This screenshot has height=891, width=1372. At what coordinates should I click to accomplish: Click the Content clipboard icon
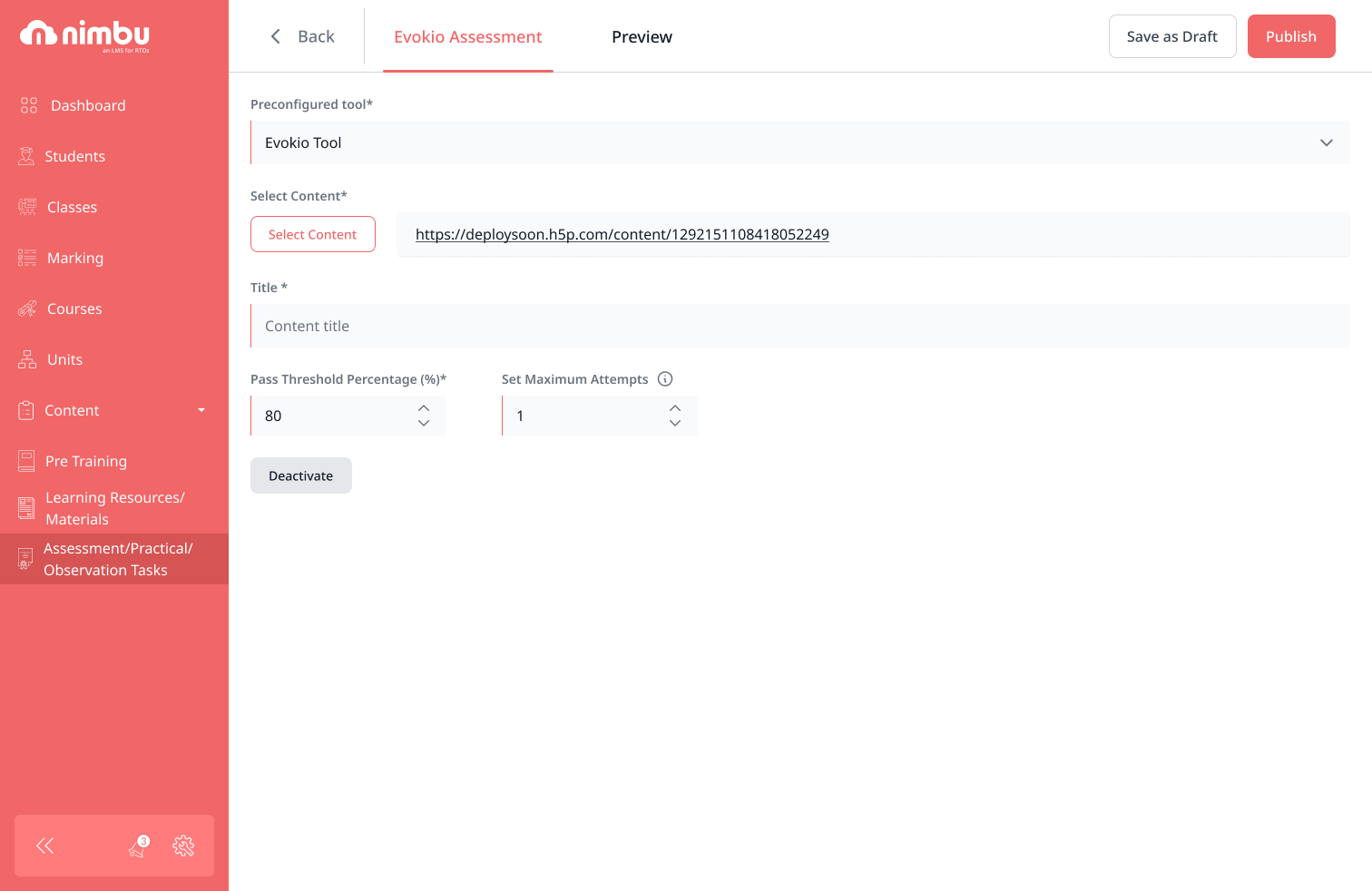pos(26,410)
